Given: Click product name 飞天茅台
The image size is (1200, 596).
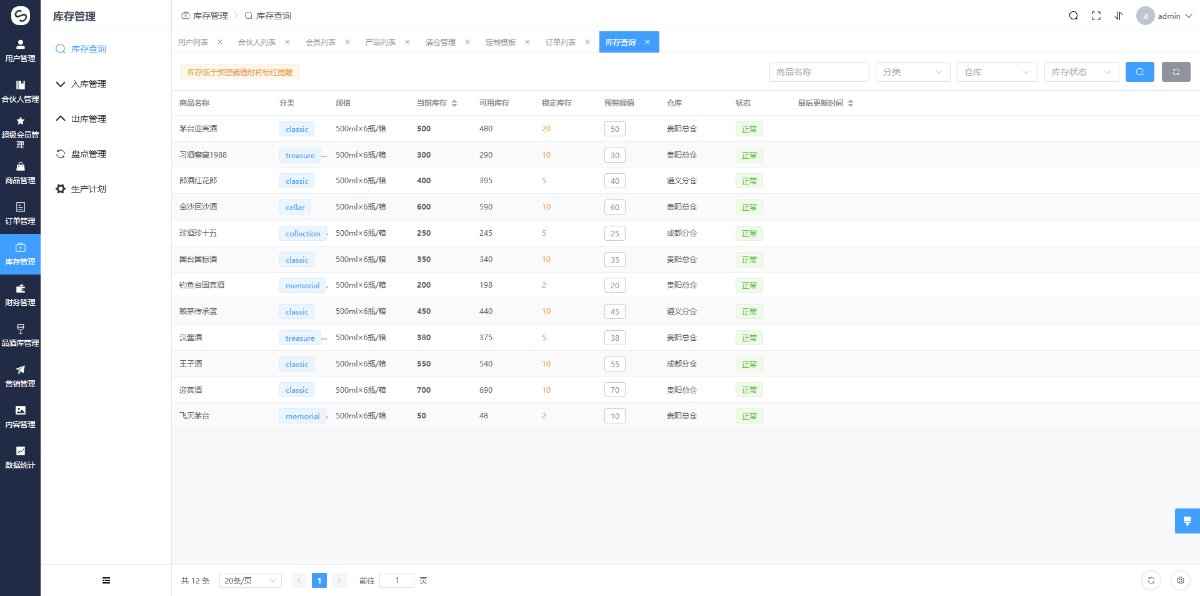Looking at the screenshot, I should 194,415.
